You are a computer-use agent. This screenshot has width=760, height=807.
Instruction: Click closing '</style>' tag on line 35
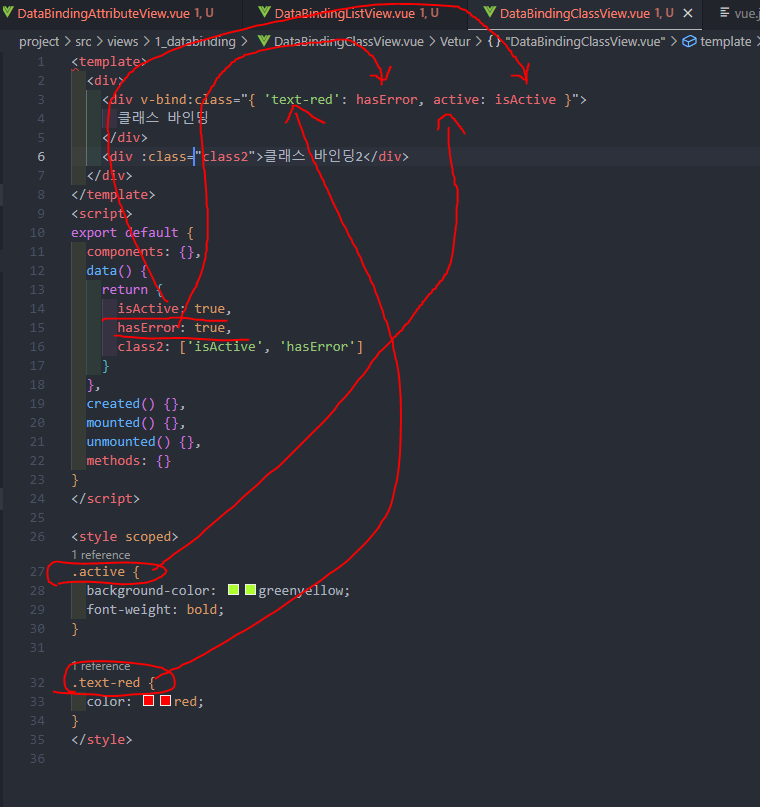click(102, 740)
